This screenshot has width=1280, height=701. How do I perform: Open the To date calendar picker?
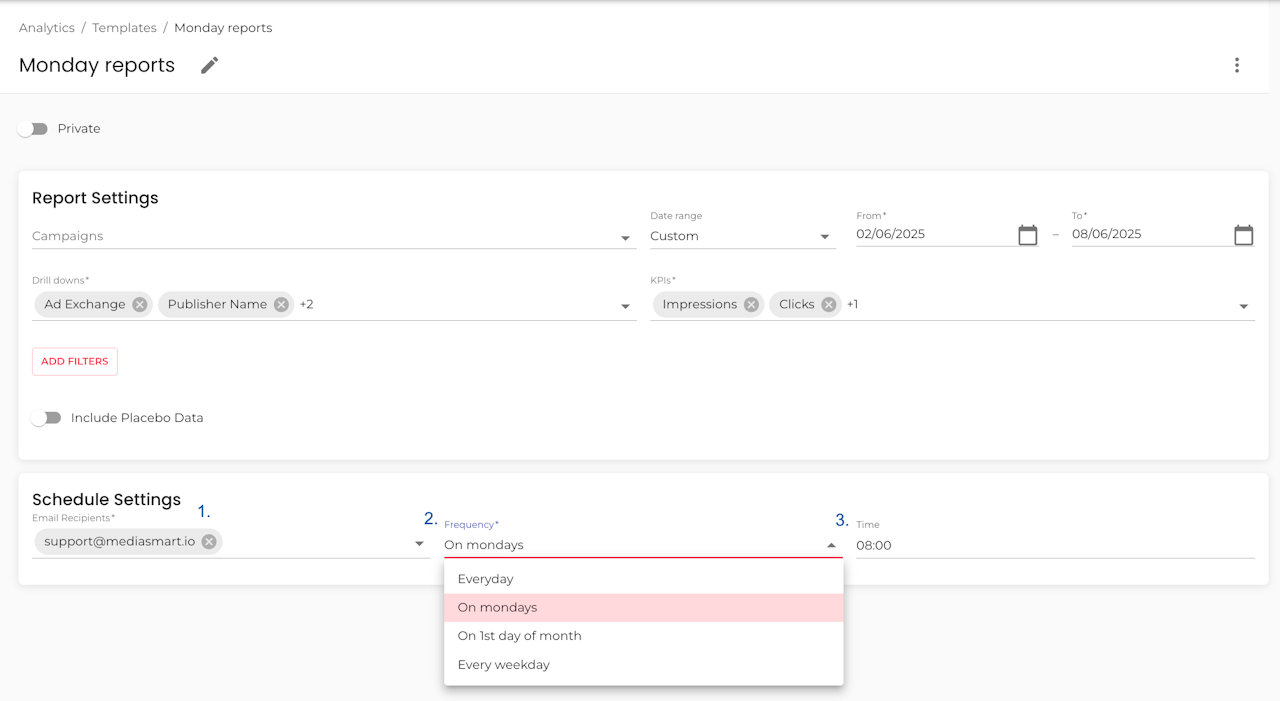(1243, 235)
